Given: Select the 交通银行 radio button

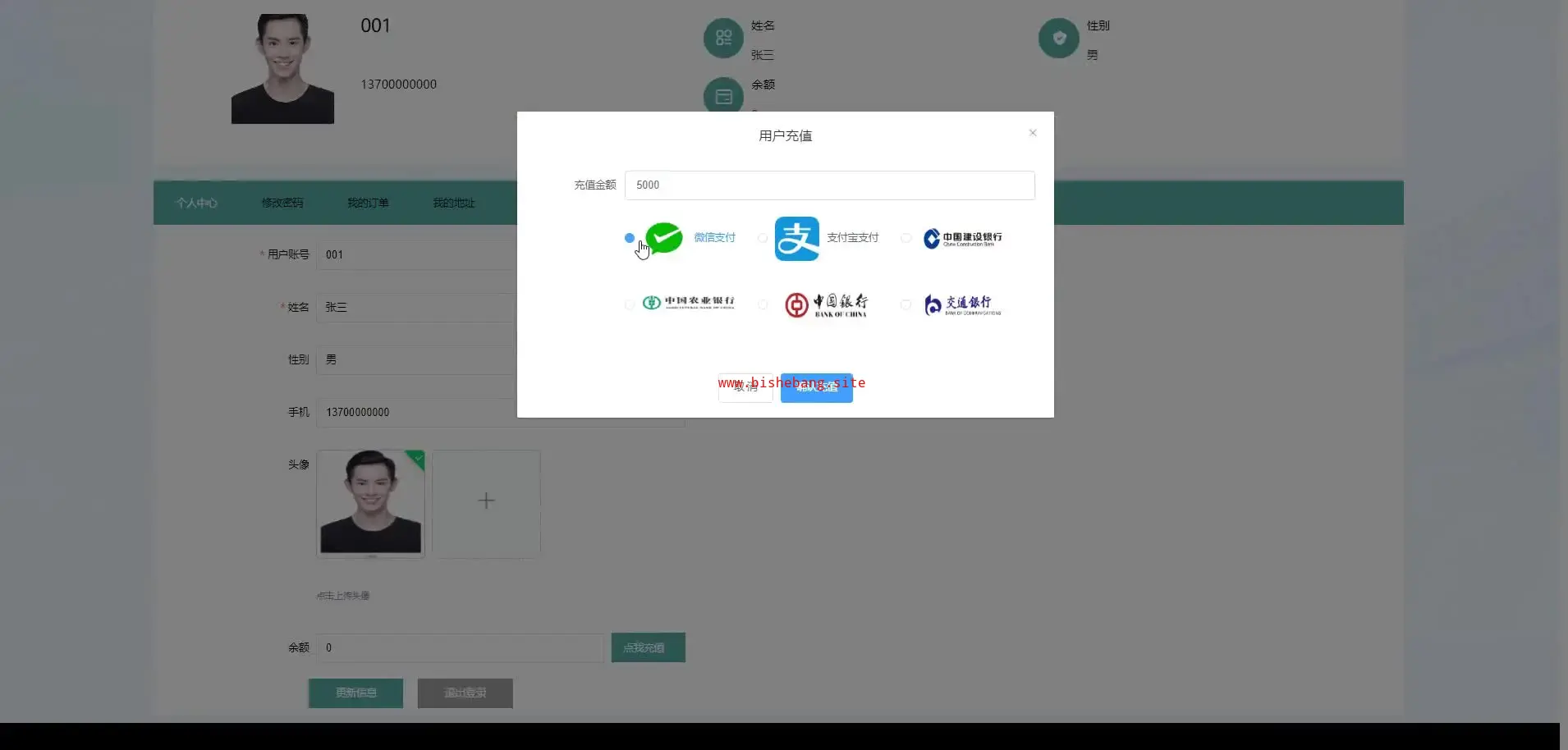Looking at the screenshot, I should point(905,304).
